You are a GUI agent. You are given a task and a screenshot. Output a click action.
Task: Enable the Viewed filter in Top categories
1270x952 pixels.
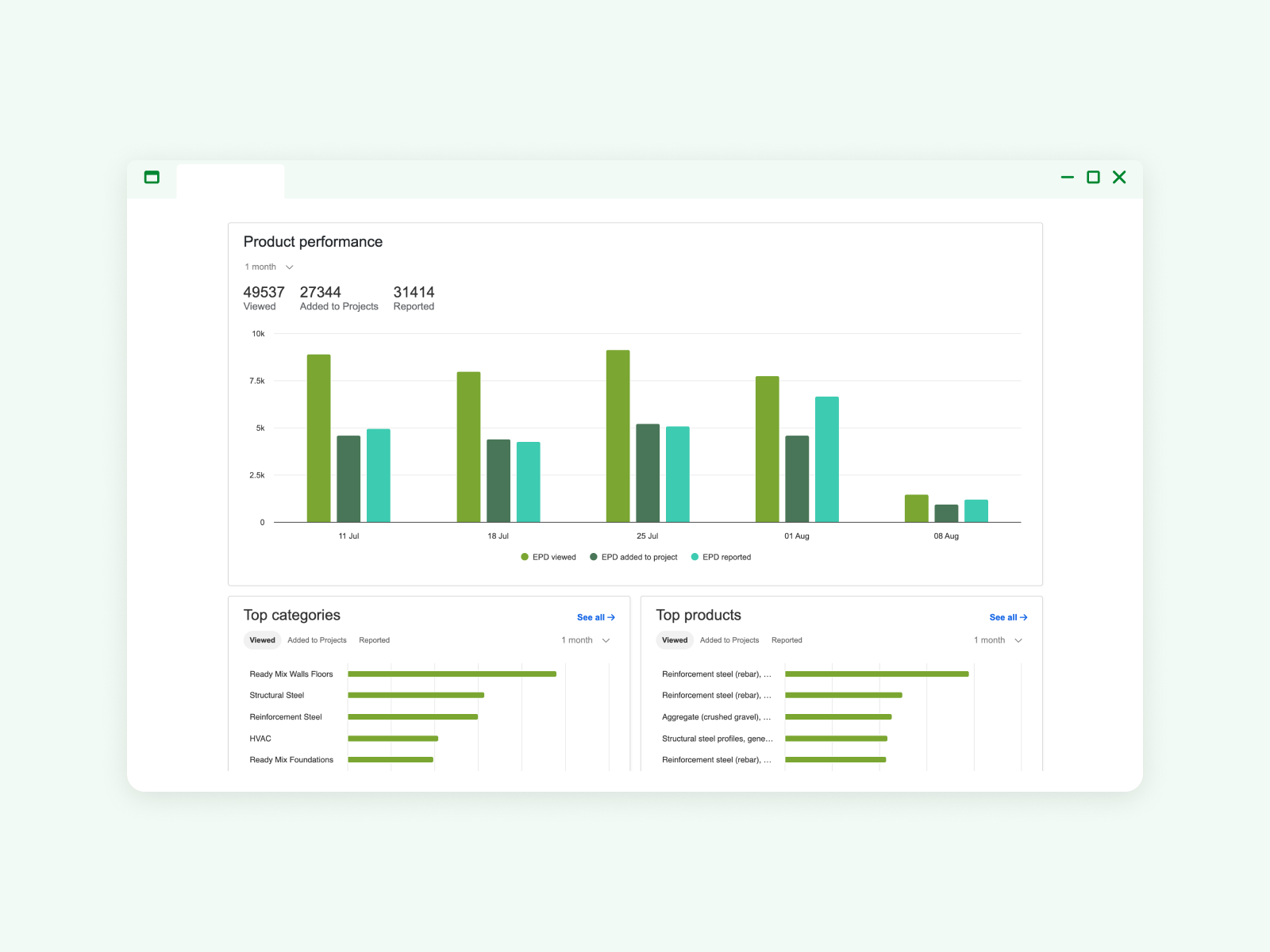point(262,640)
